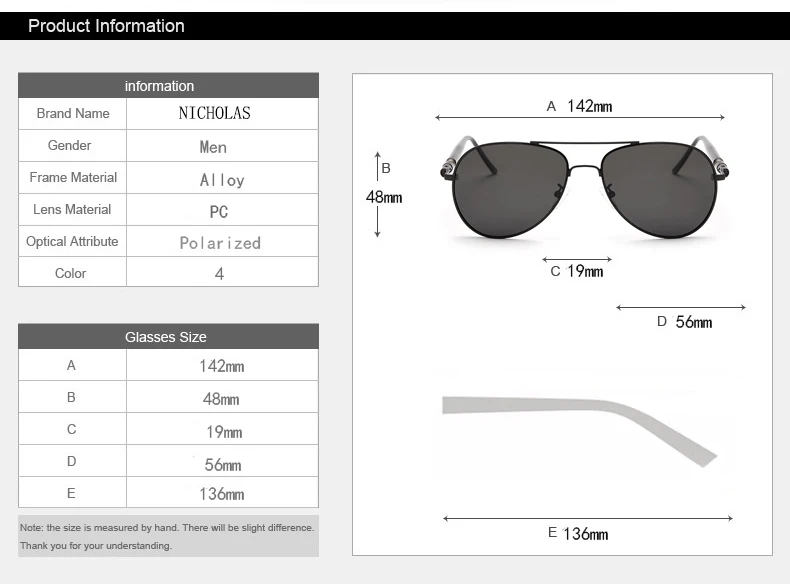Click the 'Men' gender value
Screen dimensions: 790x584
coord(213,147)
